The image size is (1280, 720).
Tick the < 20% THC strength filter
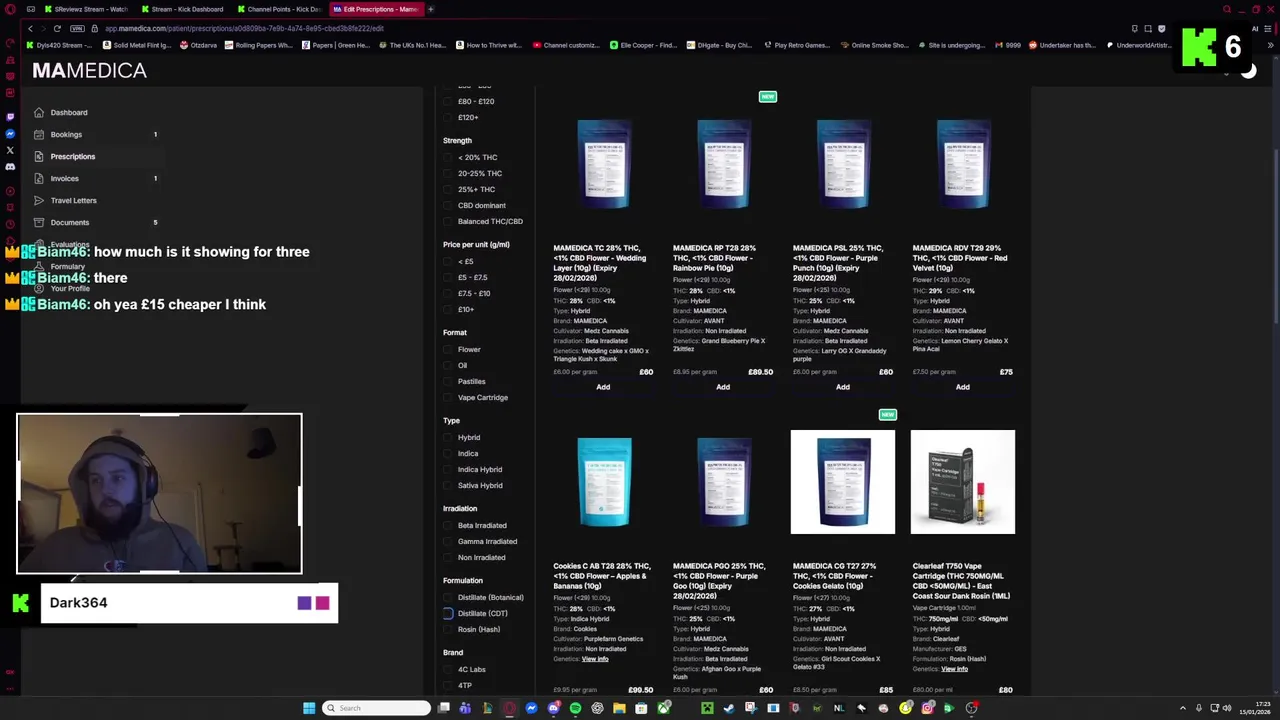pyautogui.click(x=448, y=157)
